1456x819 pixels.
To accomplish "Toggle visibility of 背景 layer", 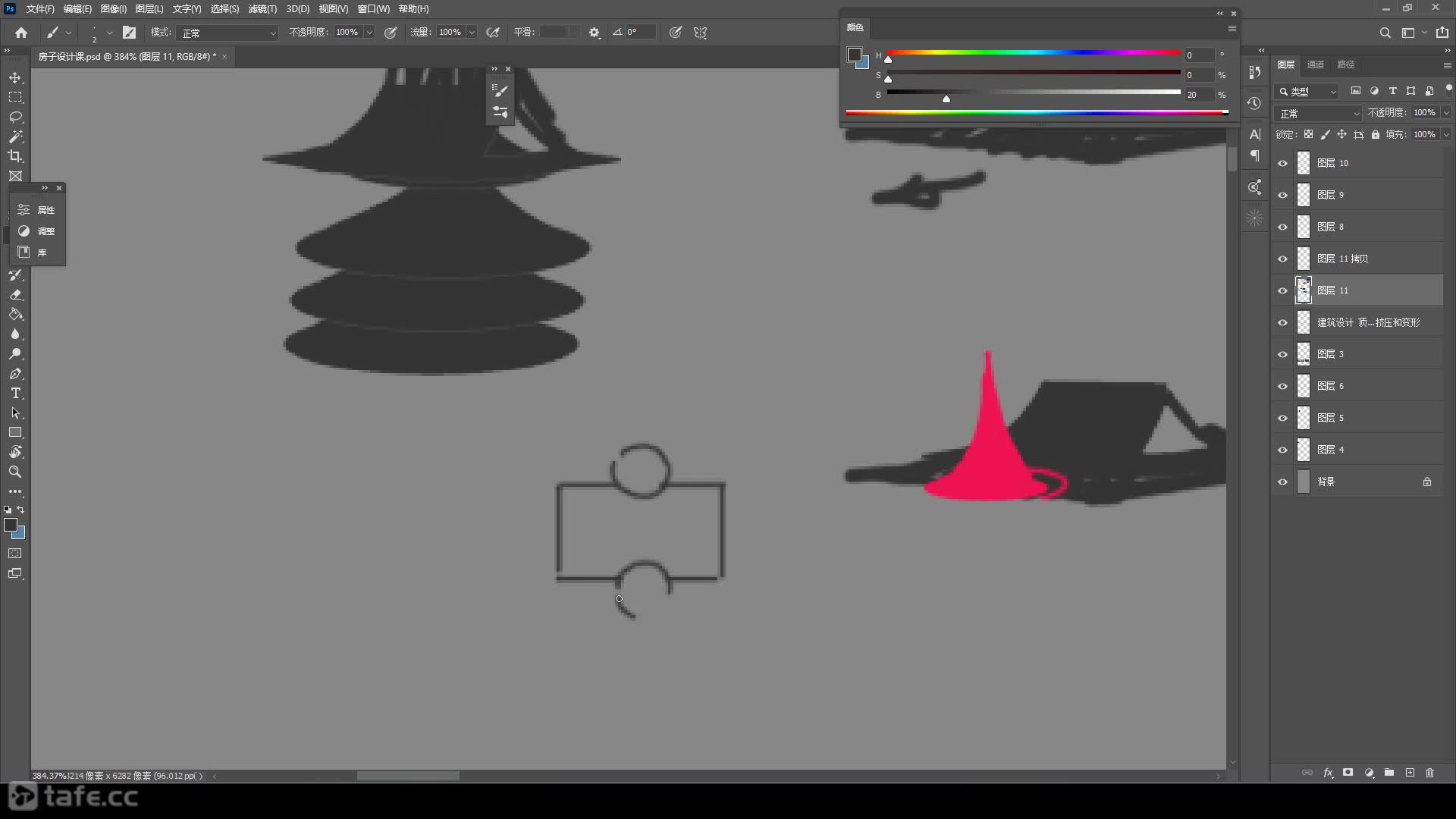I will tap(1282, 482).
